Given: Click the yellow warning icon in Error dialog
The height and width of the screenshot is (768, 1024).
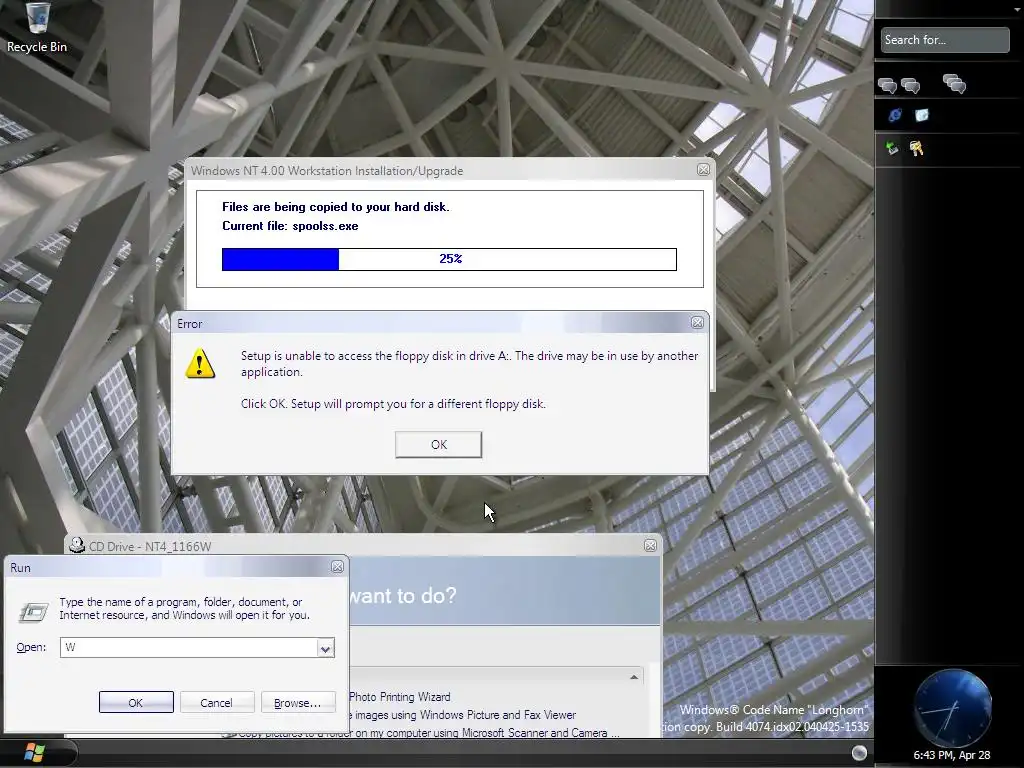Looking at the screenshot, I should coord(200,363).
